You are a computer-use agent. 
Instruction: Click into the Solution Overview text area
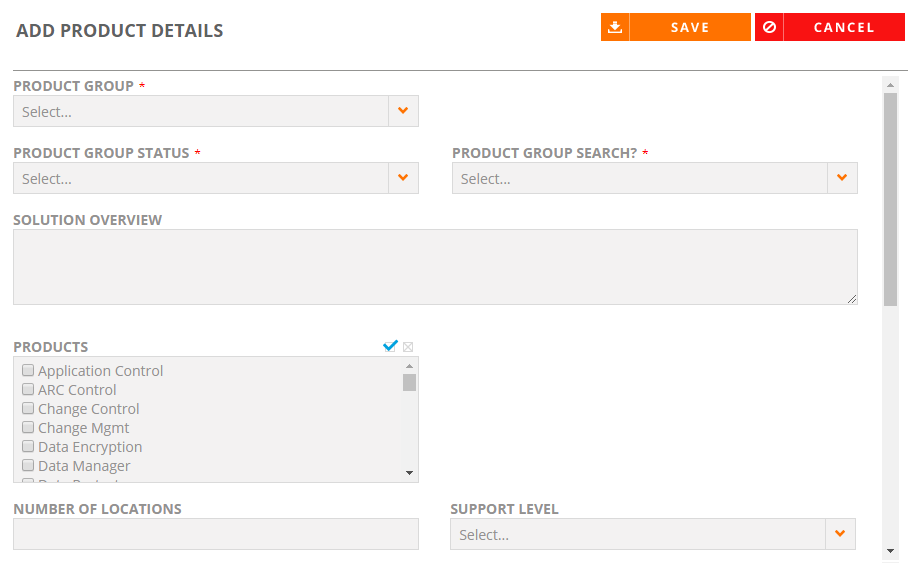pyautogui.click(x=435, y=267)
